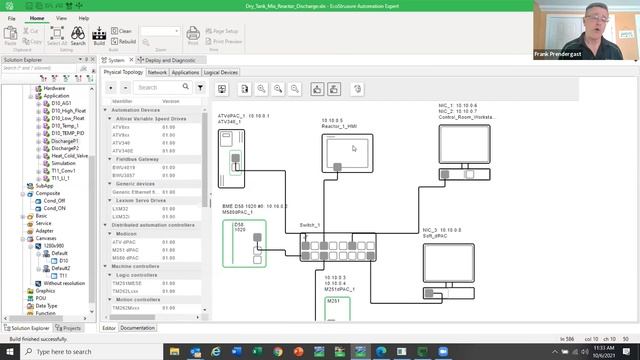This screenshot has width=640, height=360.
Task: Collapse the Automation Devices catalog group
Action: point(105,110)
